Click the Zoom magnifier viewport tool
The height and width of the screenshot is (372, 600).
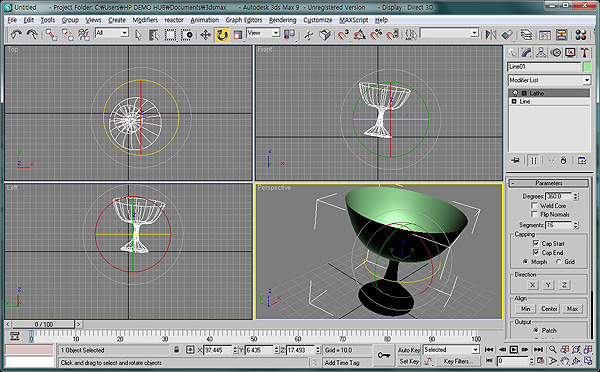553,349
